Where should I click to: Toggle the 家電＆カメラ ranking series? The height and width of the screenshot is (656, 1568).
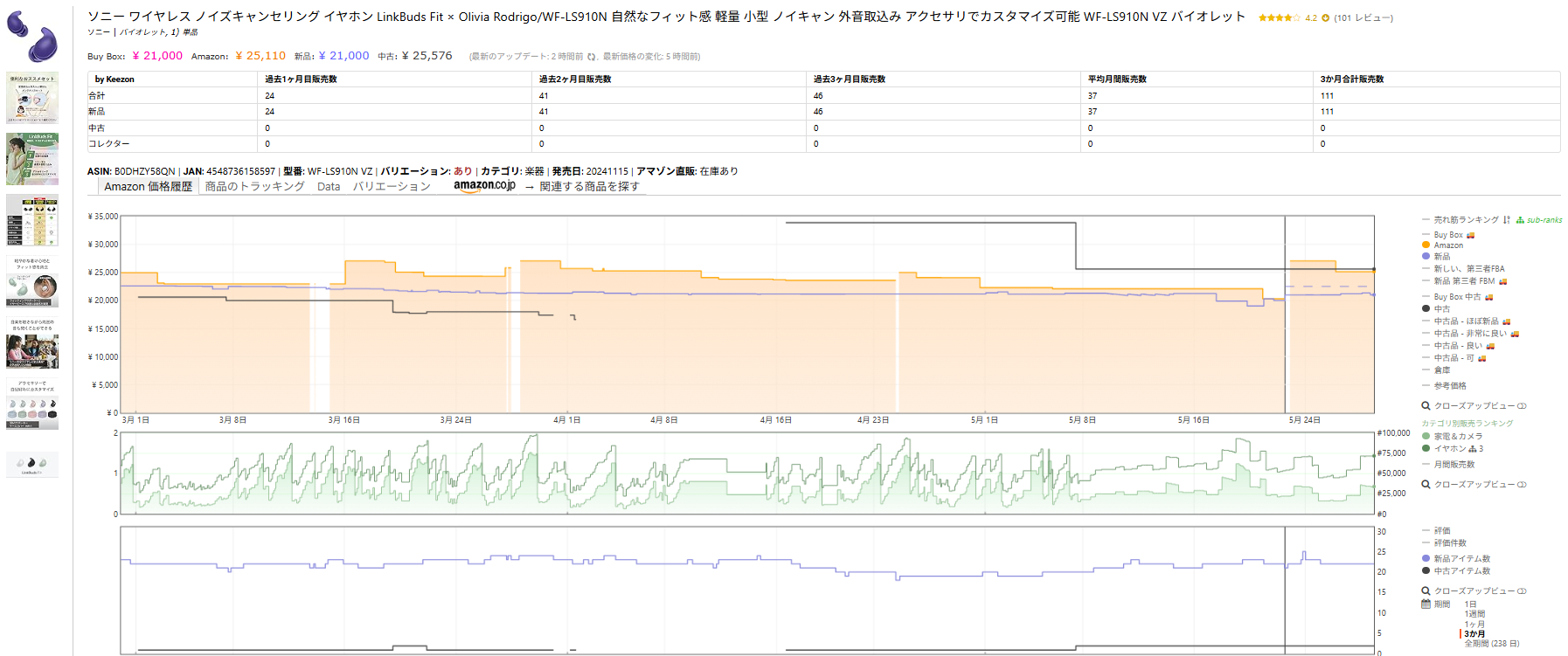pyautogui.click(x=1452, y=436)
